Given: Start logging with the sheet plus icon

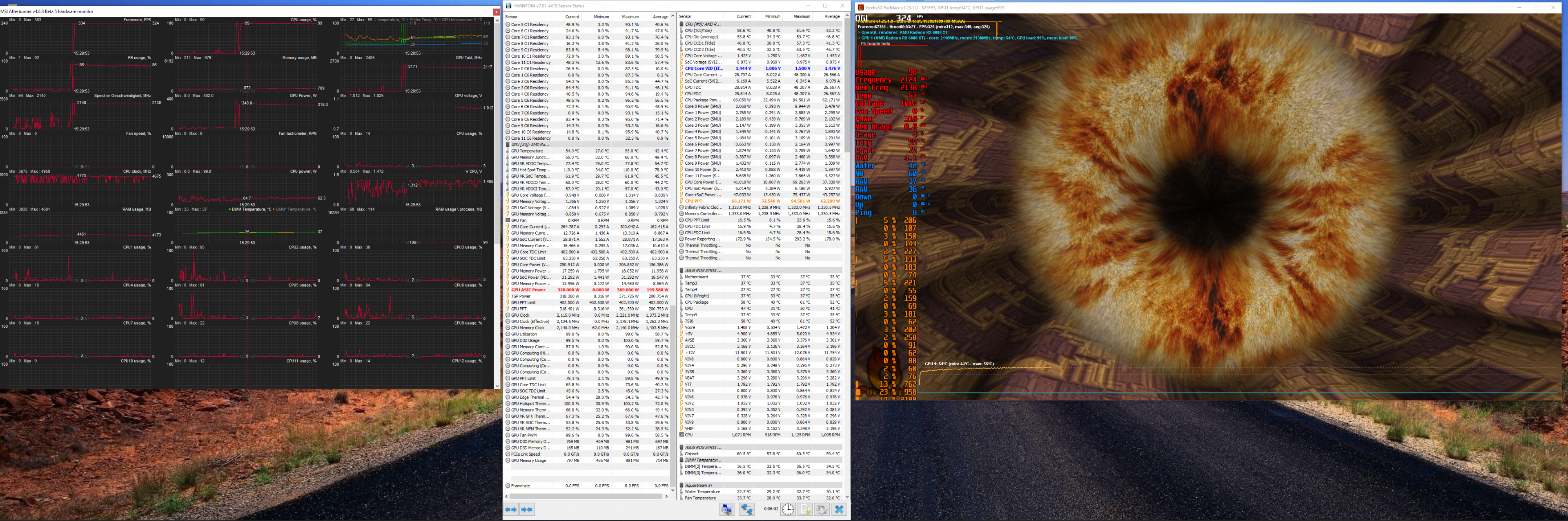Looking at the screenshot, I should [x=805, y=510].
